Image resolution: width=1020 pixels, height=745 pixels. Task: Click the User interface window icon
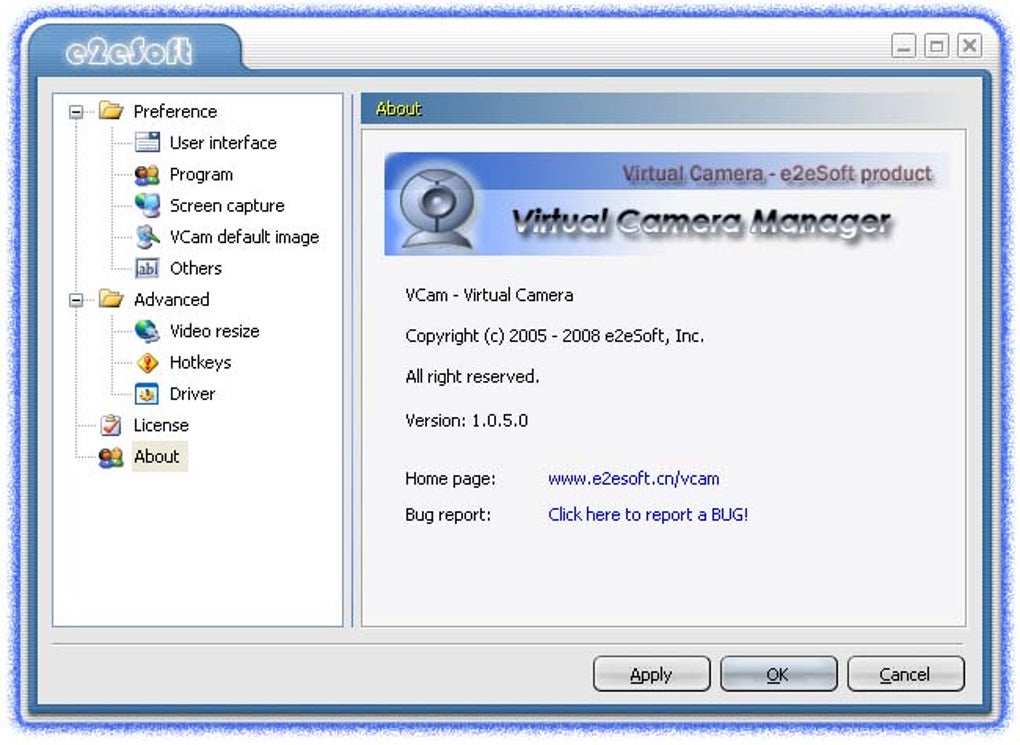click(147, 142)
